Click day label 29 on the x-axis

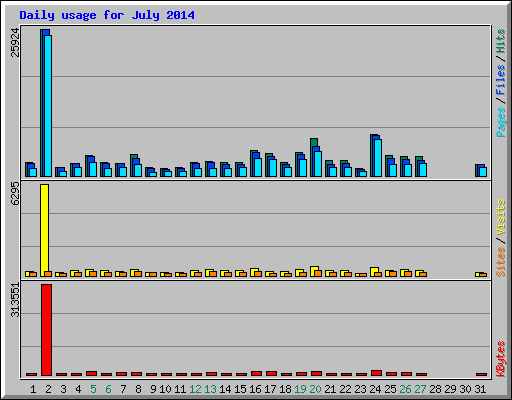point(450,389)
